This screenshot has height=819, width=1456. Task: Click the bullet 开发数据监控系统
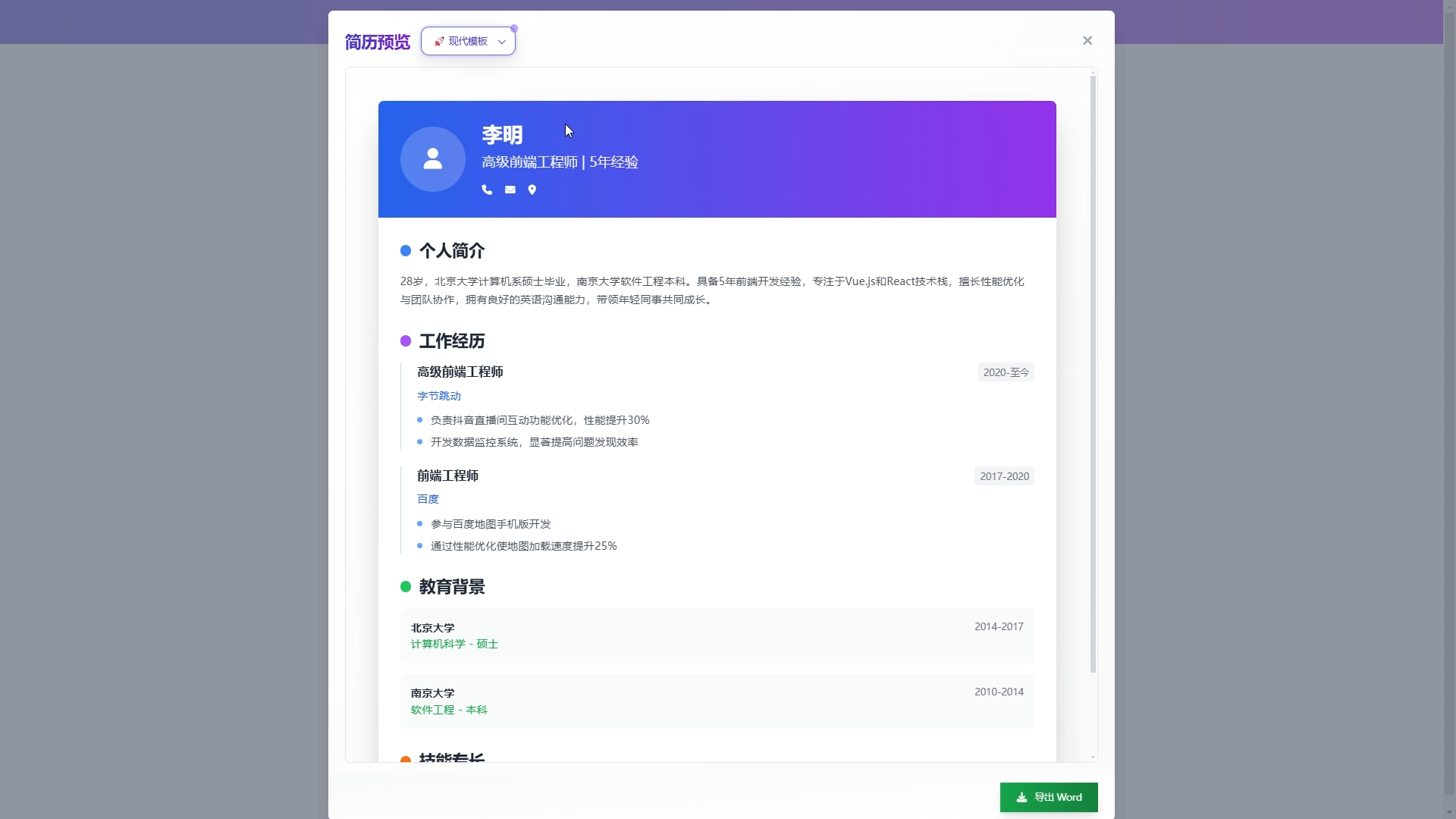[535, 442]
